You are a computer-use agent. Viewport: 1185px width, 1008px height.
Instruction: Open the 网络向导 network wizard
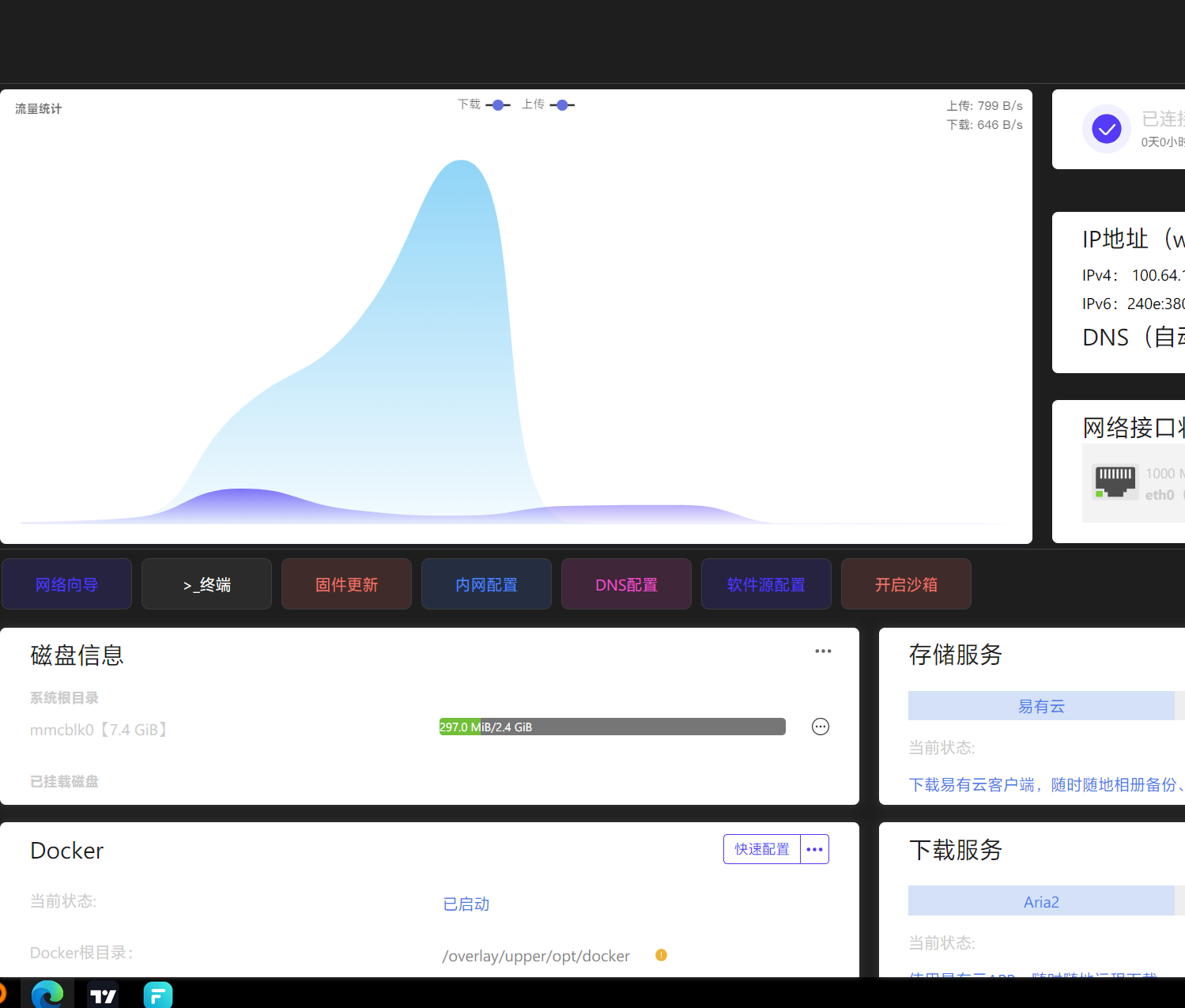(66, 584)
